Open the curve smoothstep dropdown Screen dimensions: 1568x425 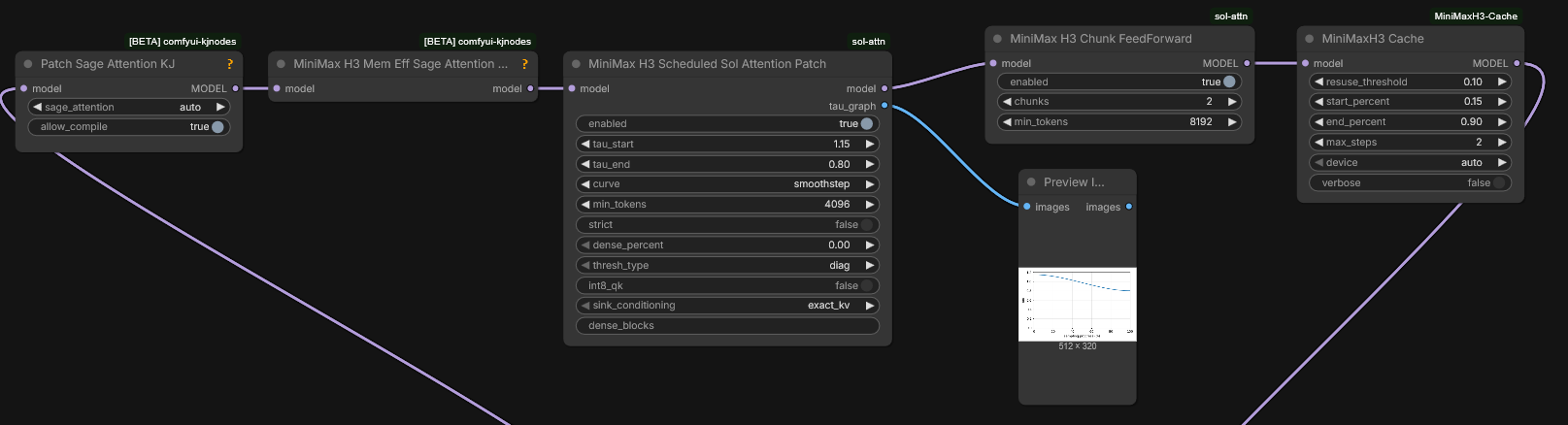point(727,183)
